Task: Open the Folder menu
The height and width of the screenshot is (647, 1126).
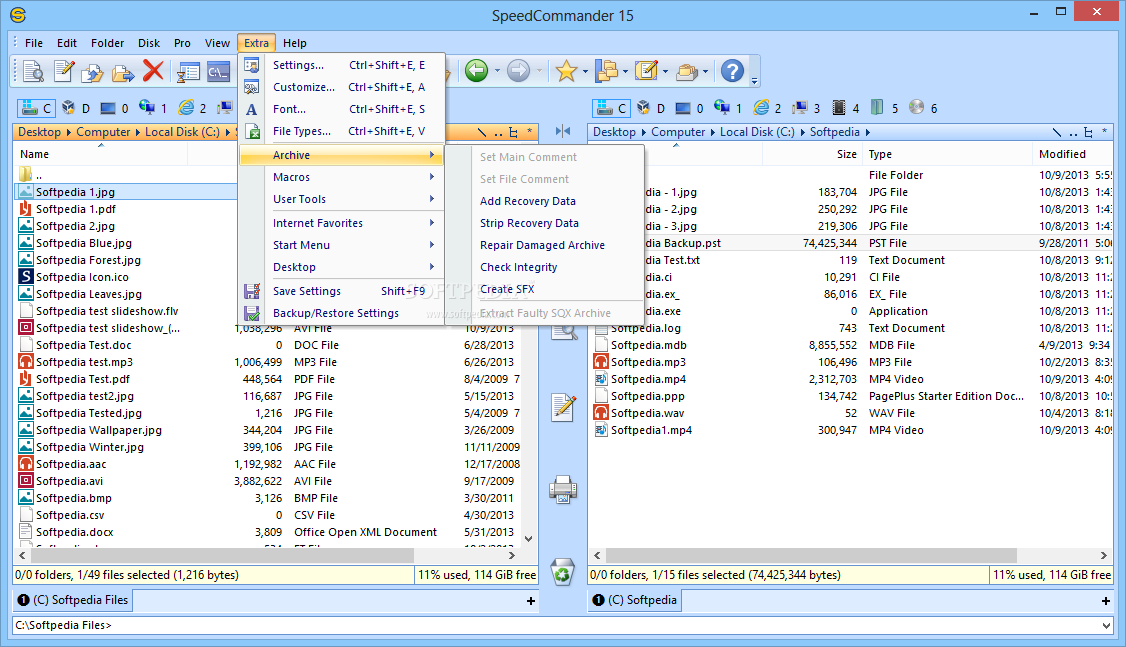Action: (x=108, y=43)
